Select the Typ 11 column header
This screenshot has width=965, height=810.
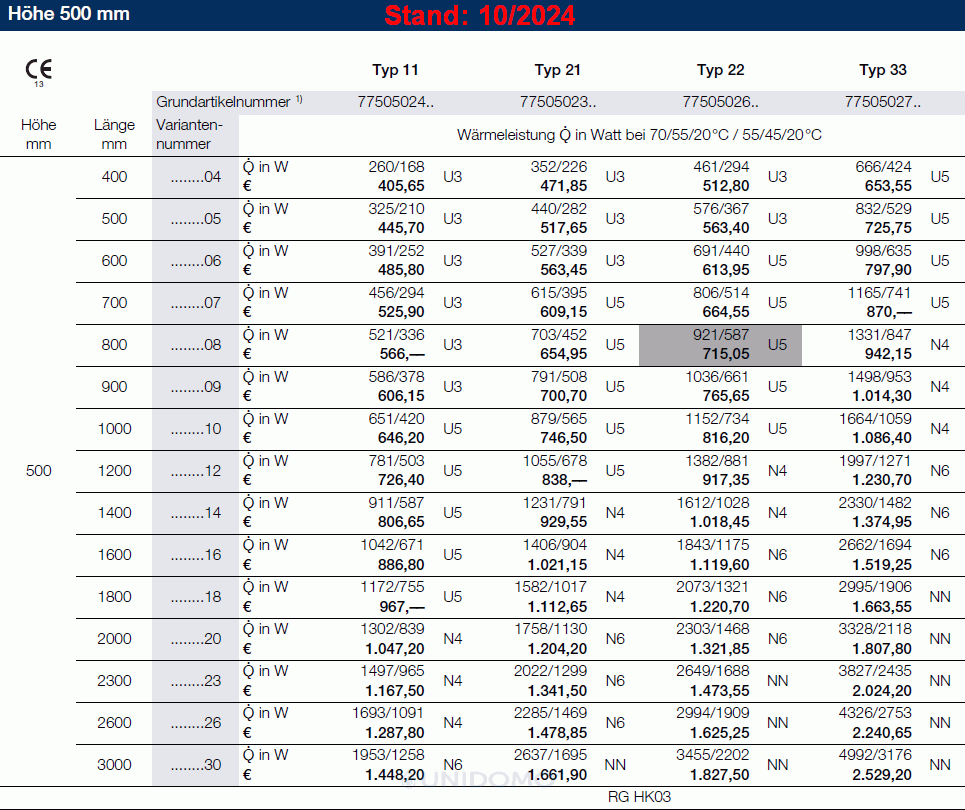coord(395,70)
